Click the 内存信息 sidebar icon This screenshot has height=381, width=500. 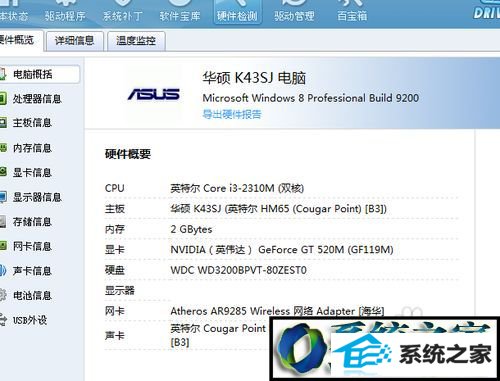pyautogui.click(x=3, y=147)
